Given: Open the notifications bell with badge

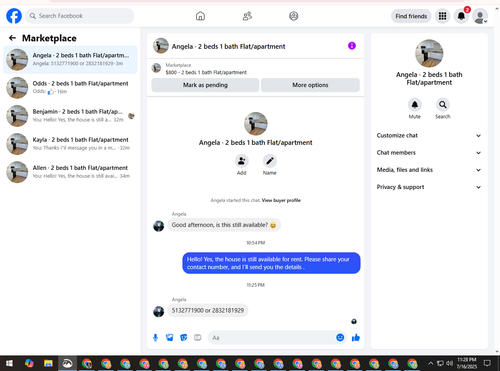Looking at the screenshot, I should point(461,16).
